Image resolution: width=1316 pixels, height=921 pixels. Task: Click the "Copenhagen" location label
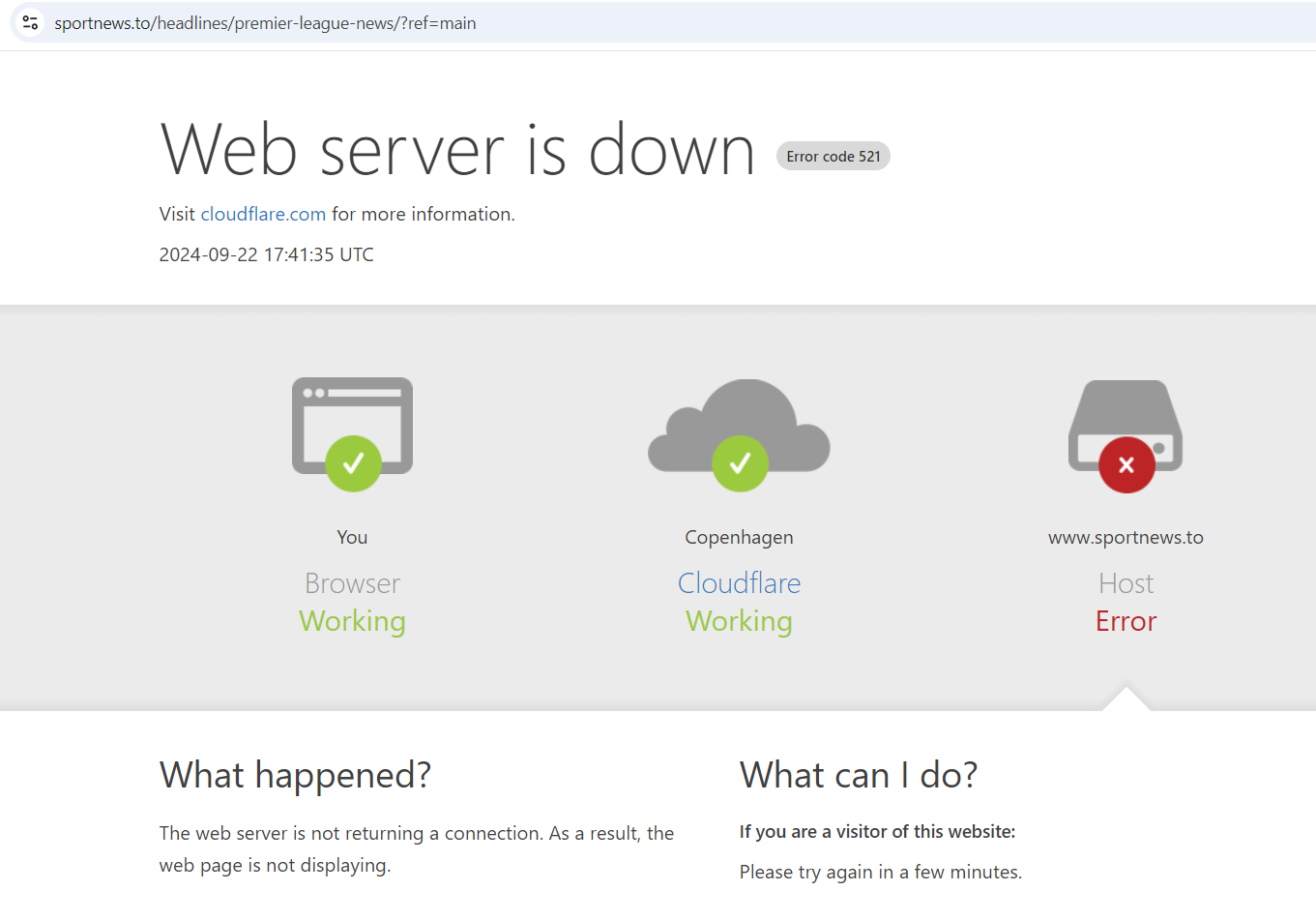739,538
